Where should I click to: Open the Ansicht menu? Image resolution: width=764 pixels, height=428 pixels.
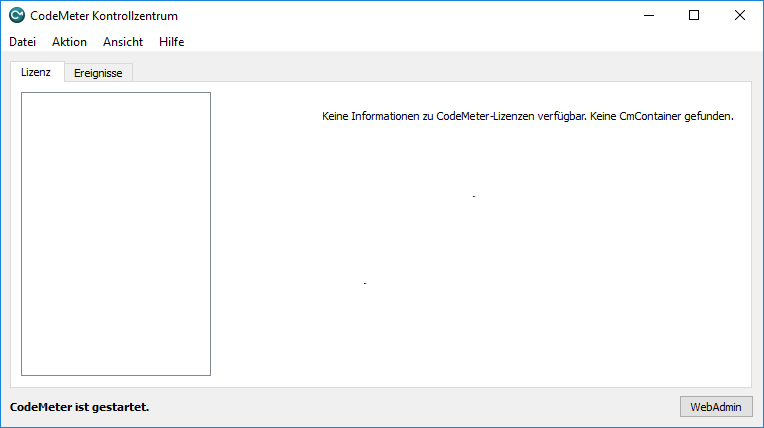tap(123, 42)
